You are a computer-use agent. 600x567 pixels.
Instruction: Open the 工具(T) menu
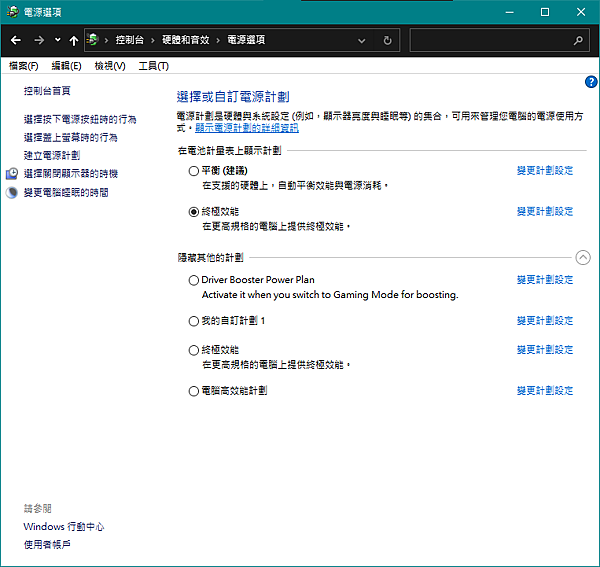click(x=153, y=66)
